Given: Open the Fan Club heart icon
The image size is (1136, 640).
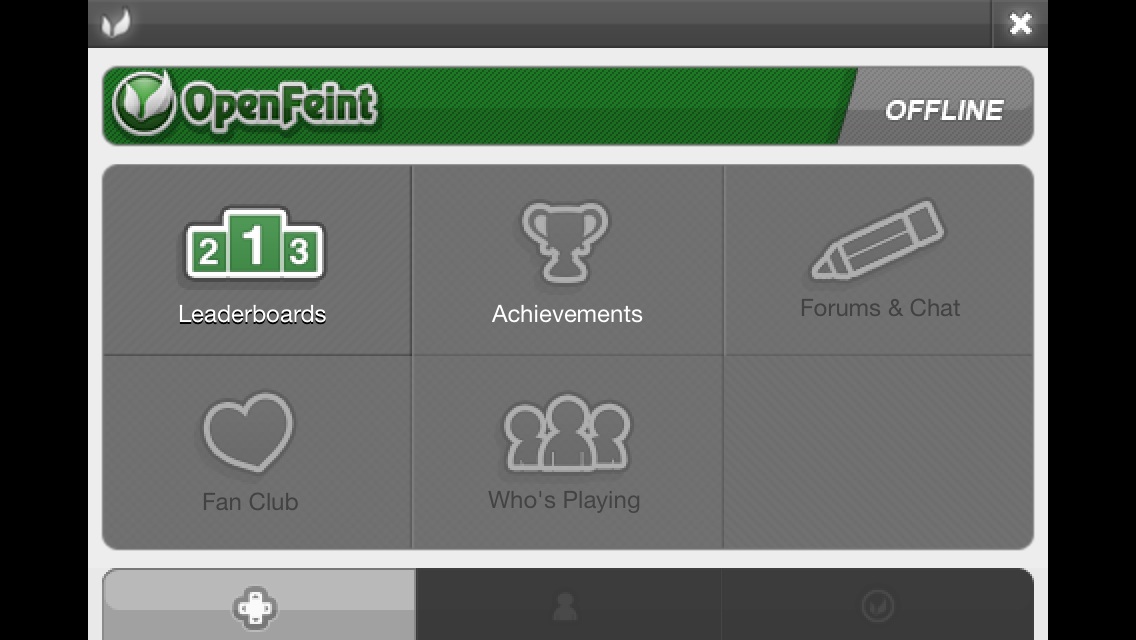Looking at the screenshot, I should click(248, 432).
